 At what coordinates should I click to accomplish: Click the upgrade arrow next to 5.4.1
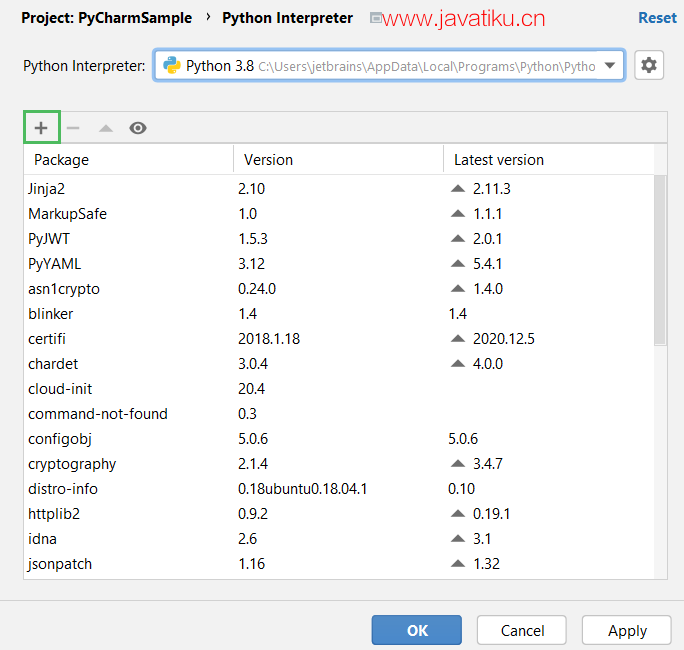(x=458, y=263)
